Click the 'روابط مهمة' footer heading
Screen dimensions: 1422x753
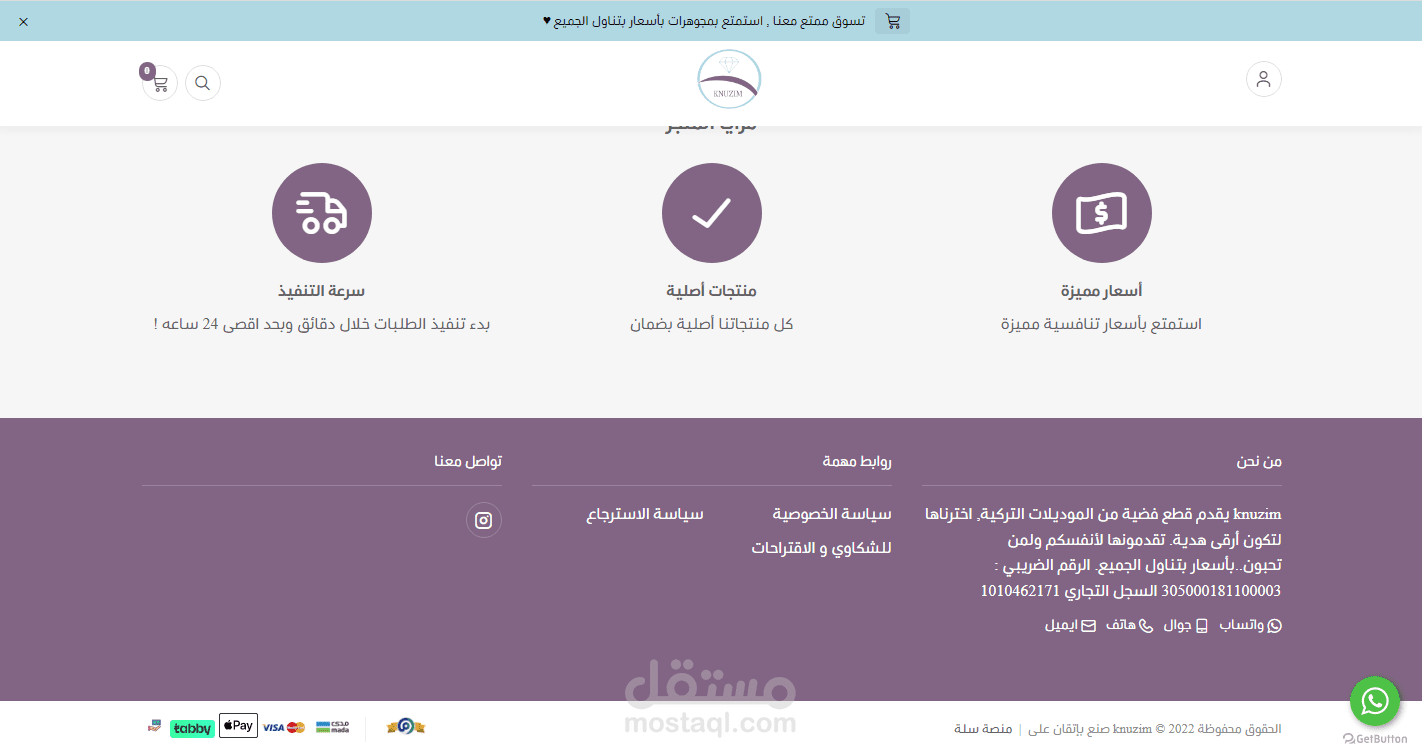[x=857, y=461]
